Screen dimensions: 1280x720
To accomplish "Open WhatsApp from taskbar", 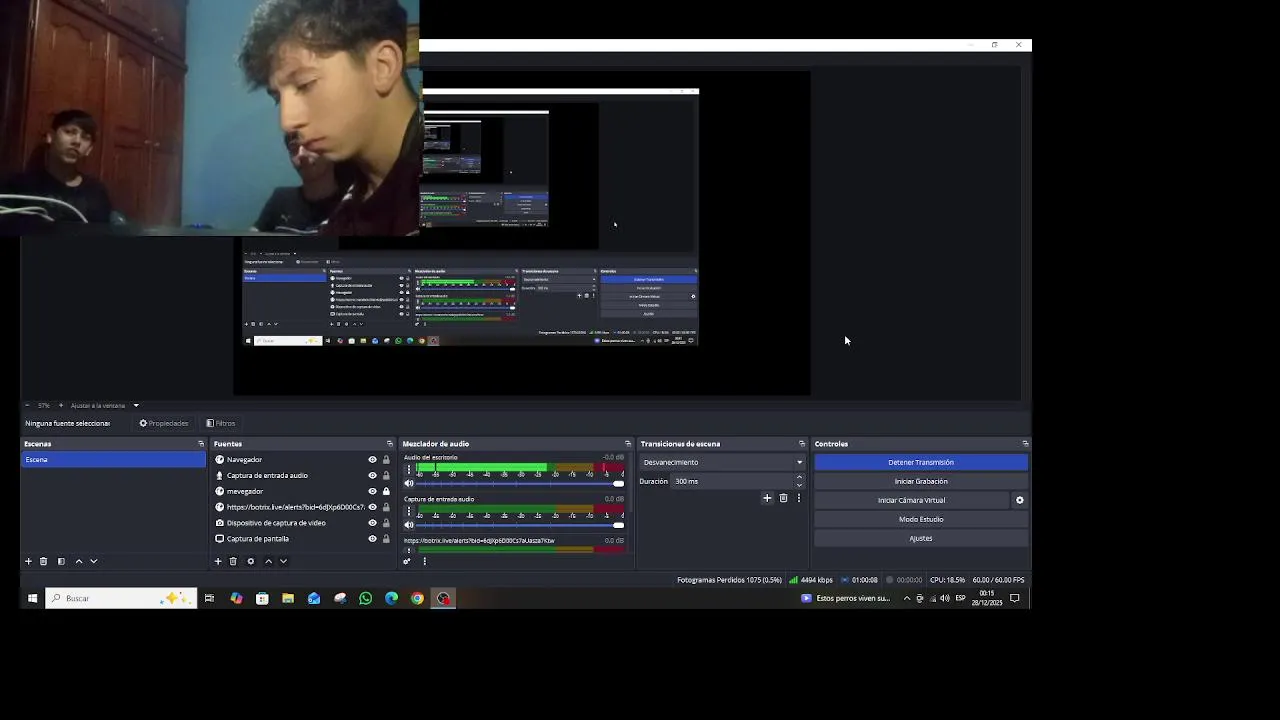I will (x=365, y=598).
